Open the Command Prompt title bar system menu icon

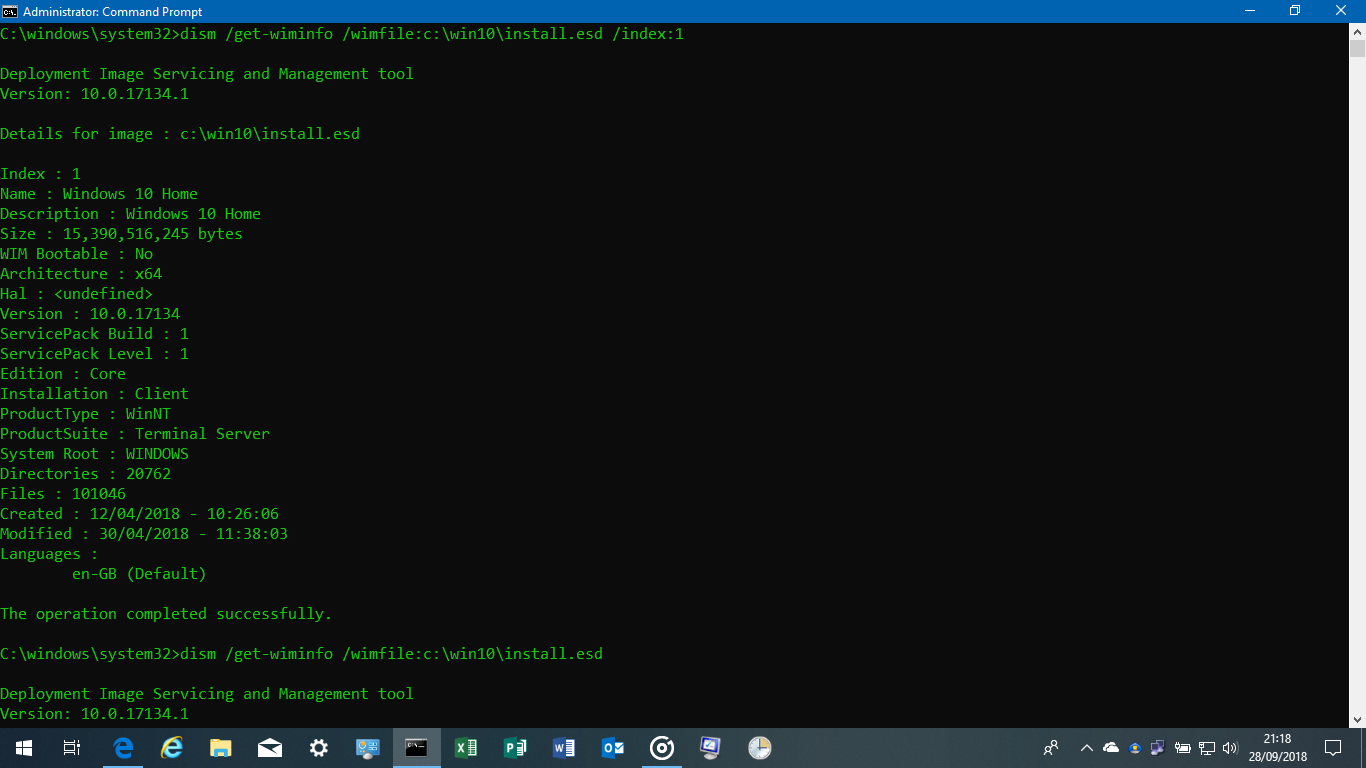11,11
